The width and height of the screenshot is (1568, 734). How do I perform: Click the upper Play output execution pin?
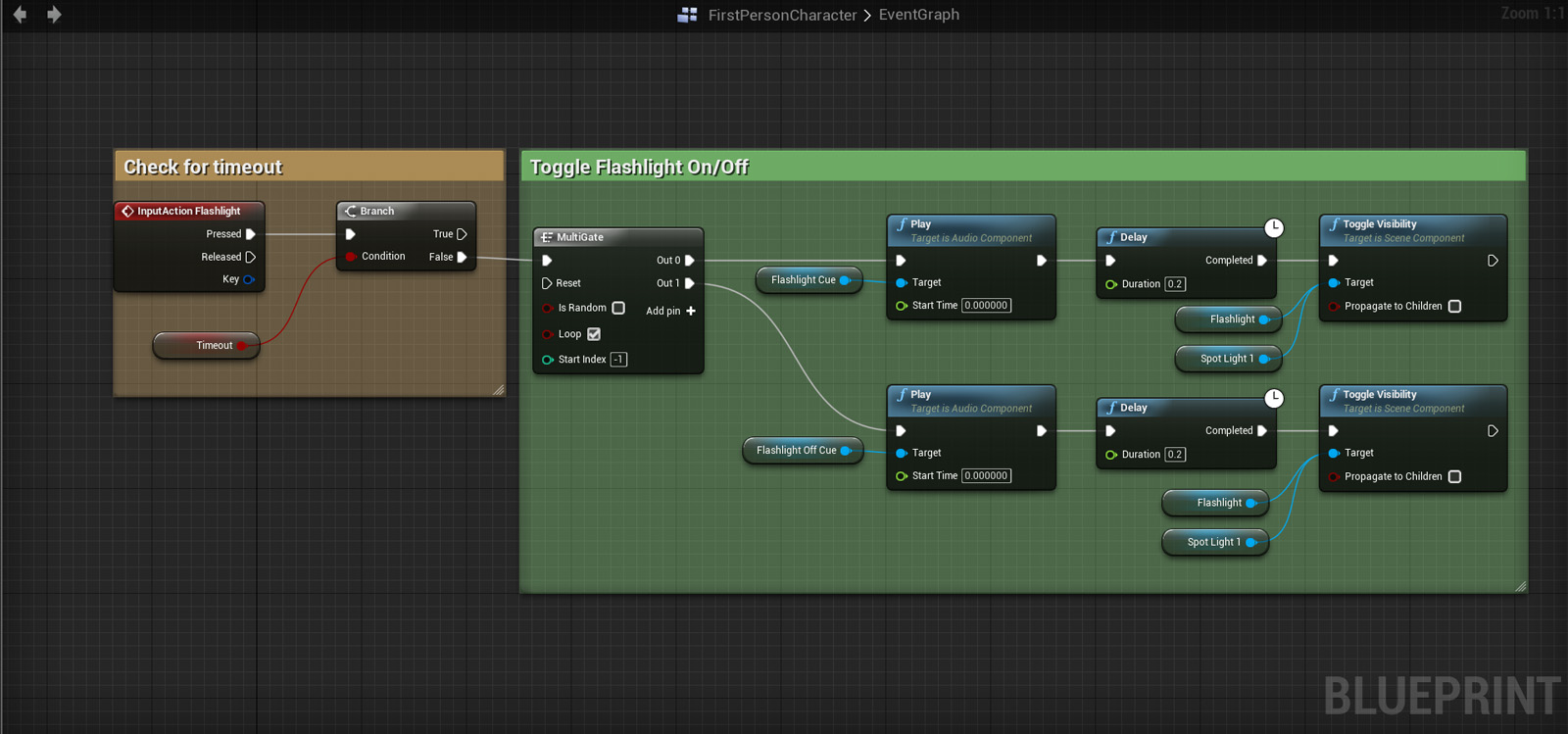(1041, 261)
